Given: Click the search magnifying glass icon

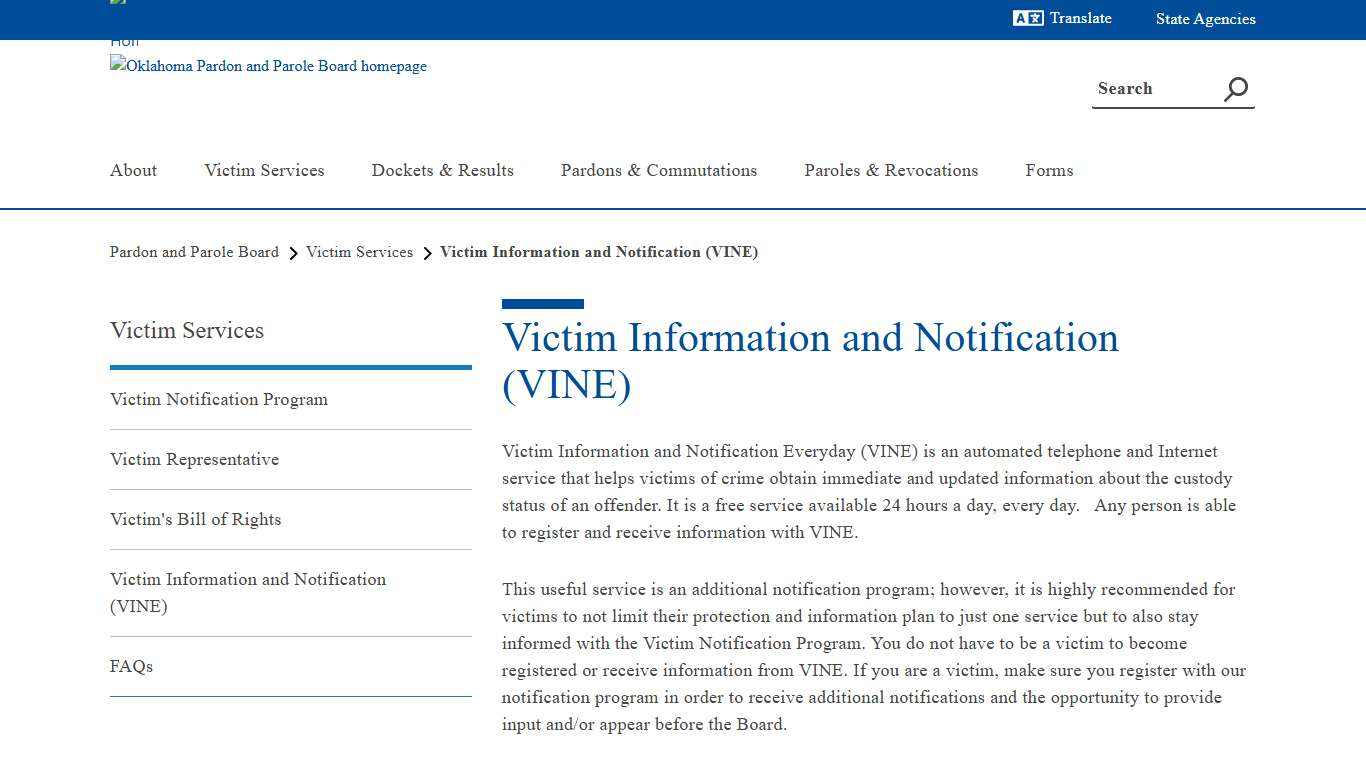Looking at the screenshot, I should [x=1236, y=89].
